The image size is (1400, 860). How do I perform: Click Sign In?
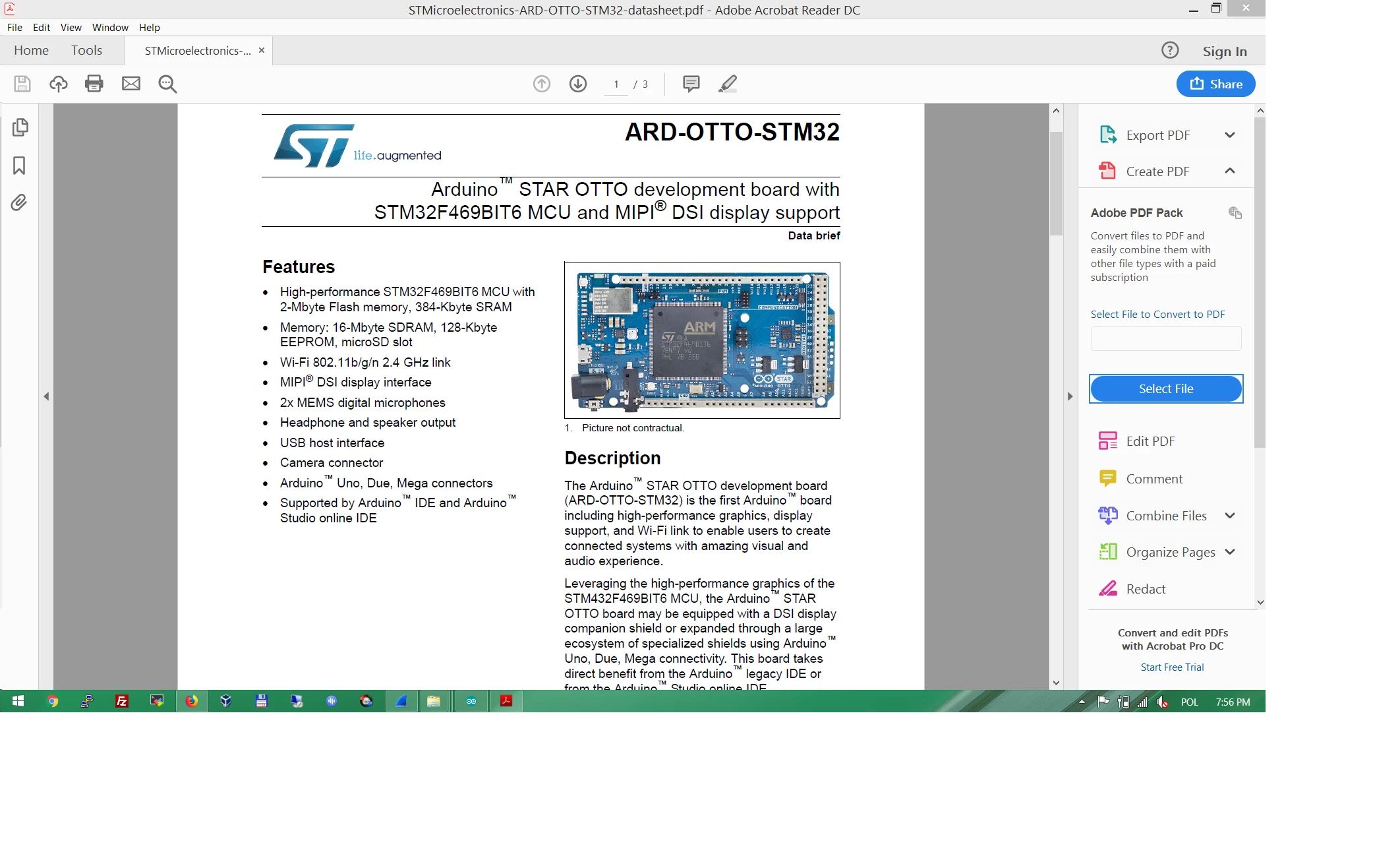(1225, 51)
